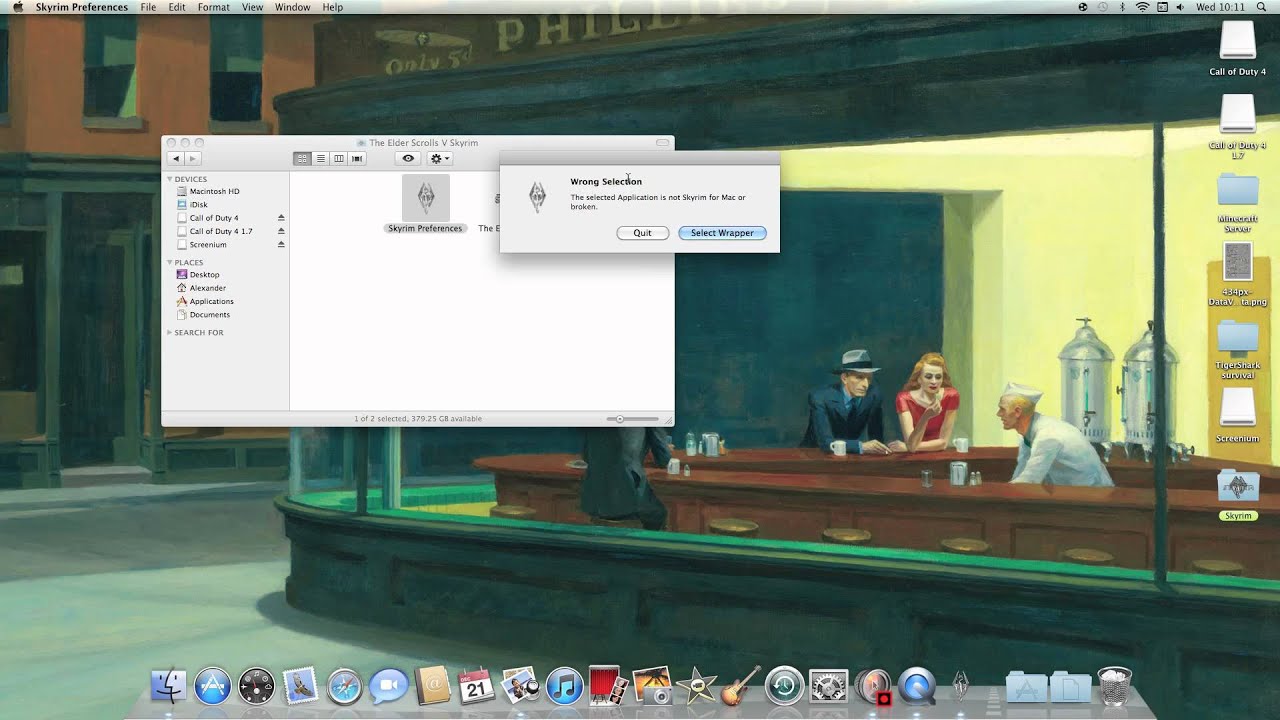The width and height of the screenshot is (1280, 720).
Task: Click the Wi-Fi status icon
Action: coord(1143,7)
